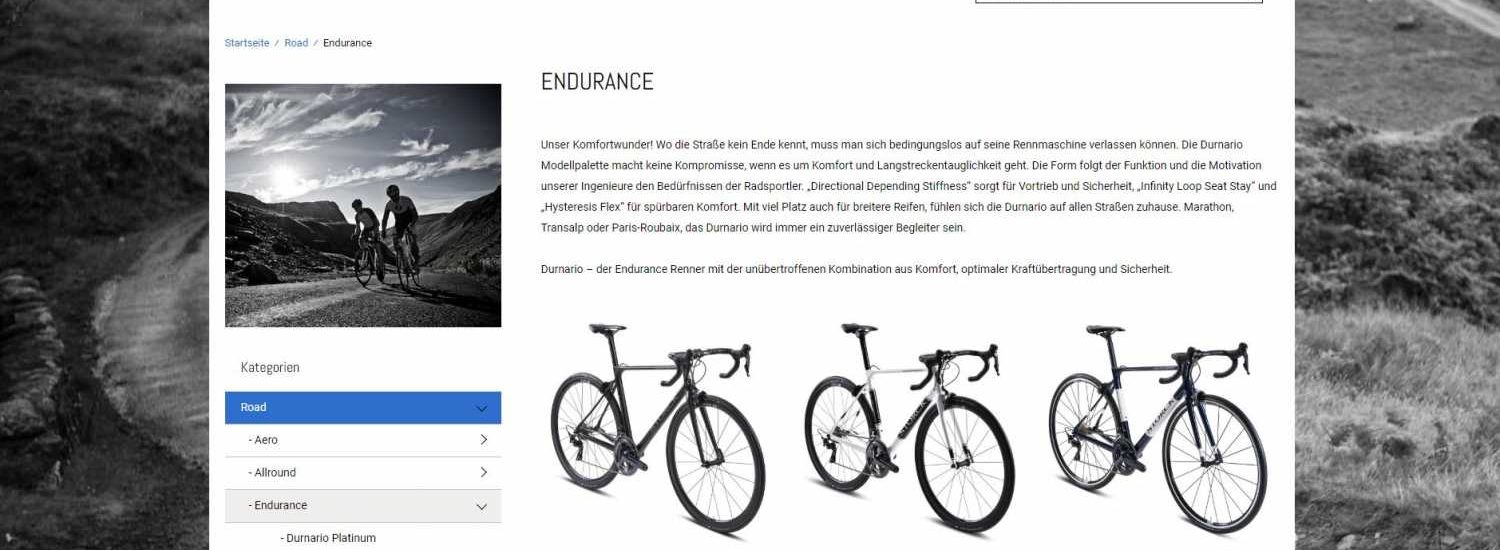Click the Endurance breadcrumb entry
This screenshot has height=550, width=1500.
347,43
